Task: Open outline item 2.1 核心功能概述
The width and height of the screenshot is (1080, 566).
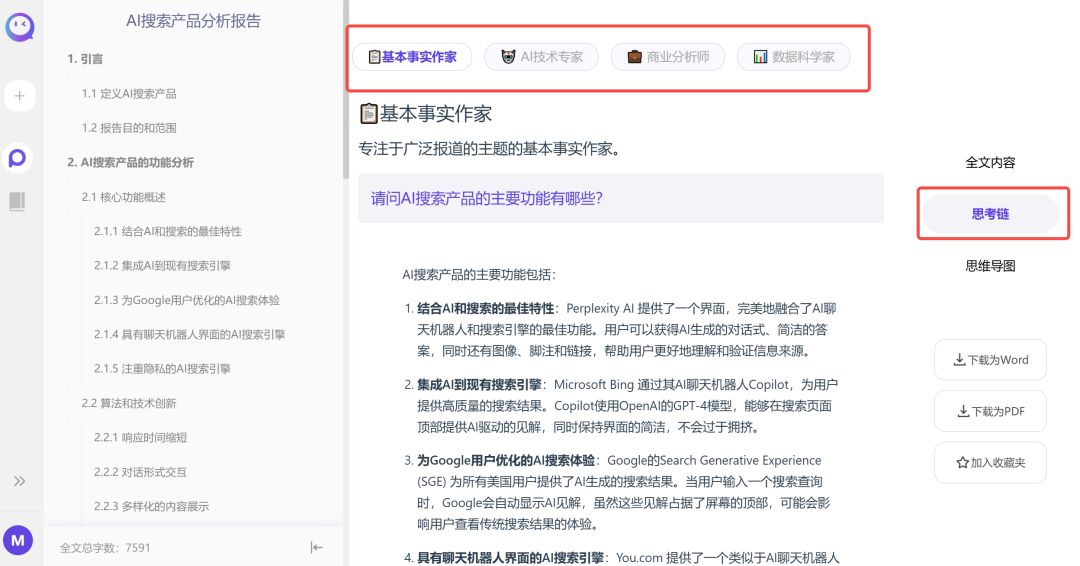Action: point(123,197)
